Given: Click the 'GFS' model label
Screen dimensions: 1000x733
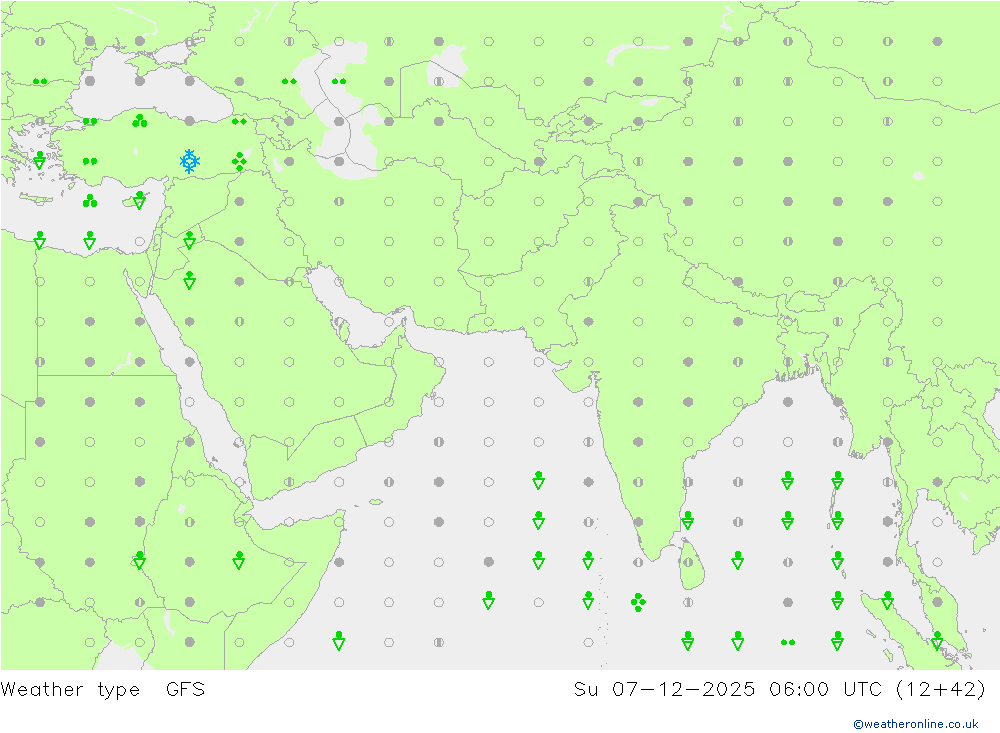Looking at the screenshot, I should (x=186, y=690).
